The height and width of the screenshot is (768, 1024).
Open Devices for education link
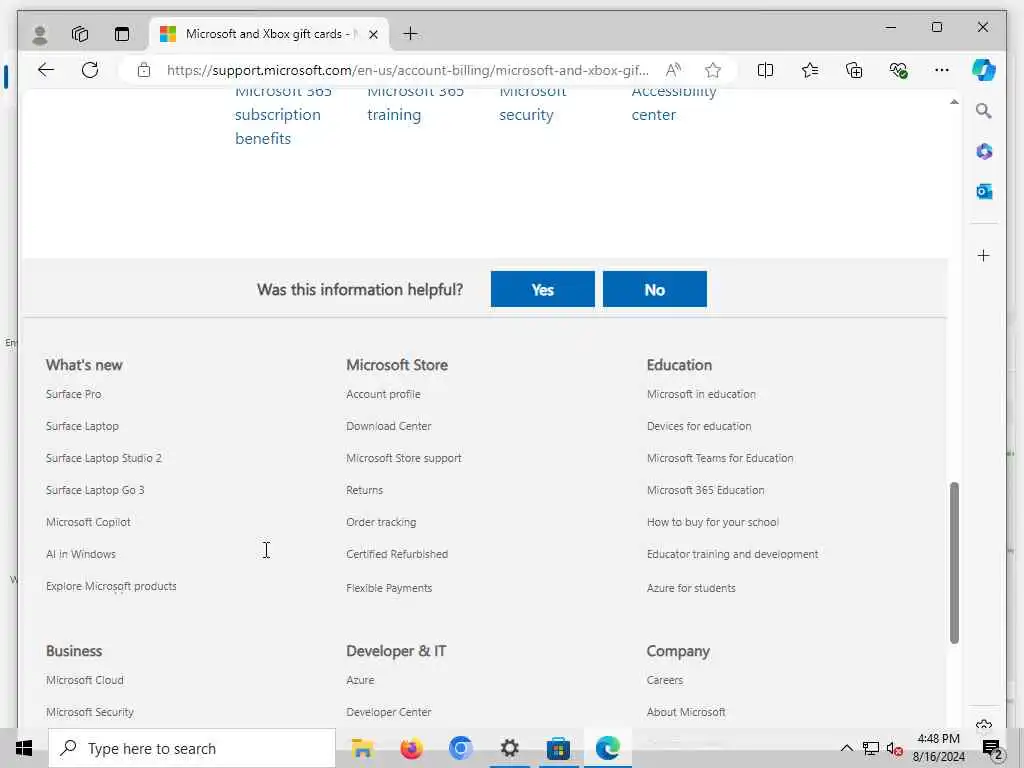tap(699, 426)
